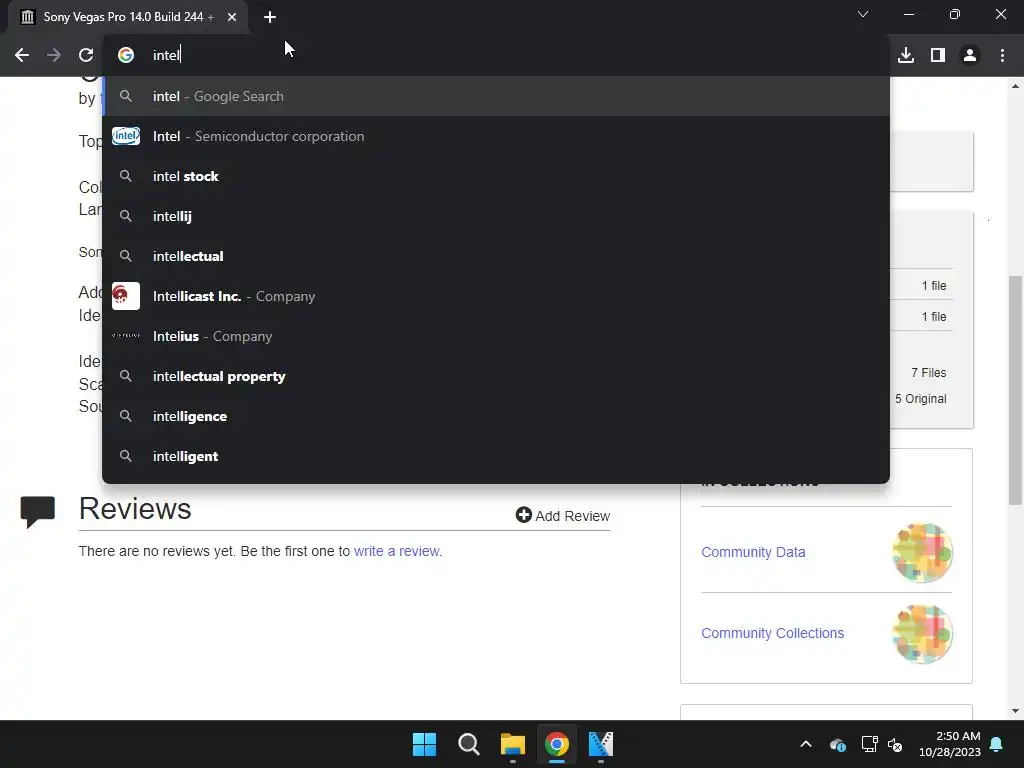
Task: Close the Sony Vegas Pro tab
Action: [232, 17]
